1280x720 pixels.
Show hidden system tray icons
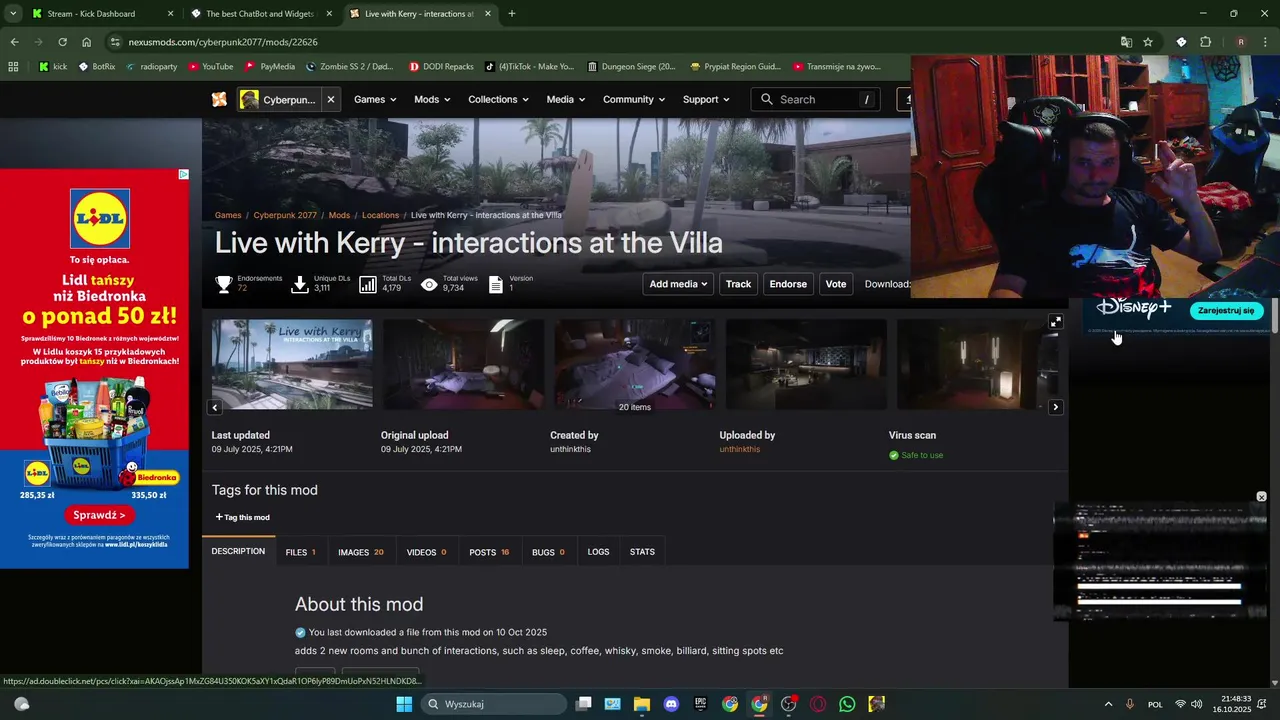[x=1108, y=704]
